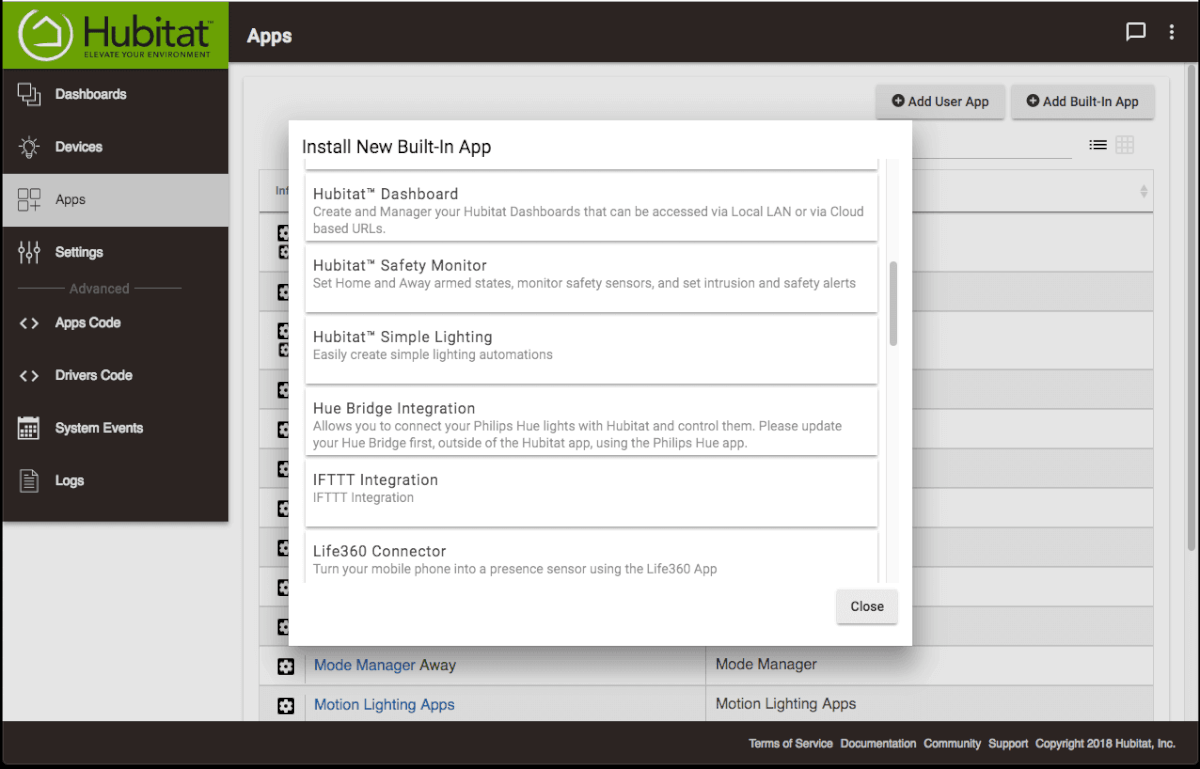The height and width of the screenshot is (769, 1200).
Task: Click the gear icon for Motion Lighting Apps
Action: click(286, 706)
